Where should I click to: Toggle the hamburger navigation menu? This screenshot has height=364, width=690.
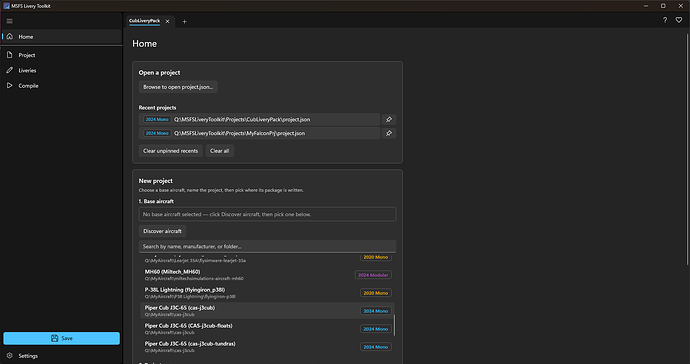coord(10,21)
